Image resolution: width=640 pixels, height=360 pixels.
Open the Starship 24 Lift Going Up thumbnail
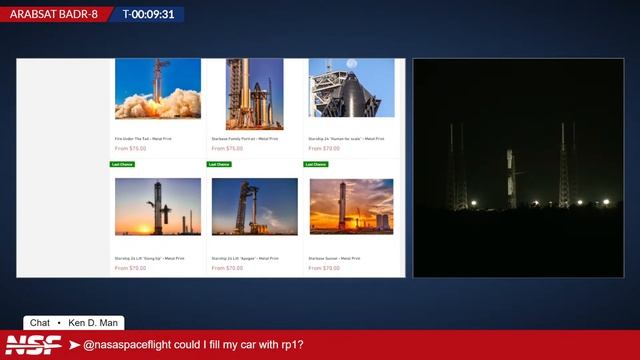point(158,207)
